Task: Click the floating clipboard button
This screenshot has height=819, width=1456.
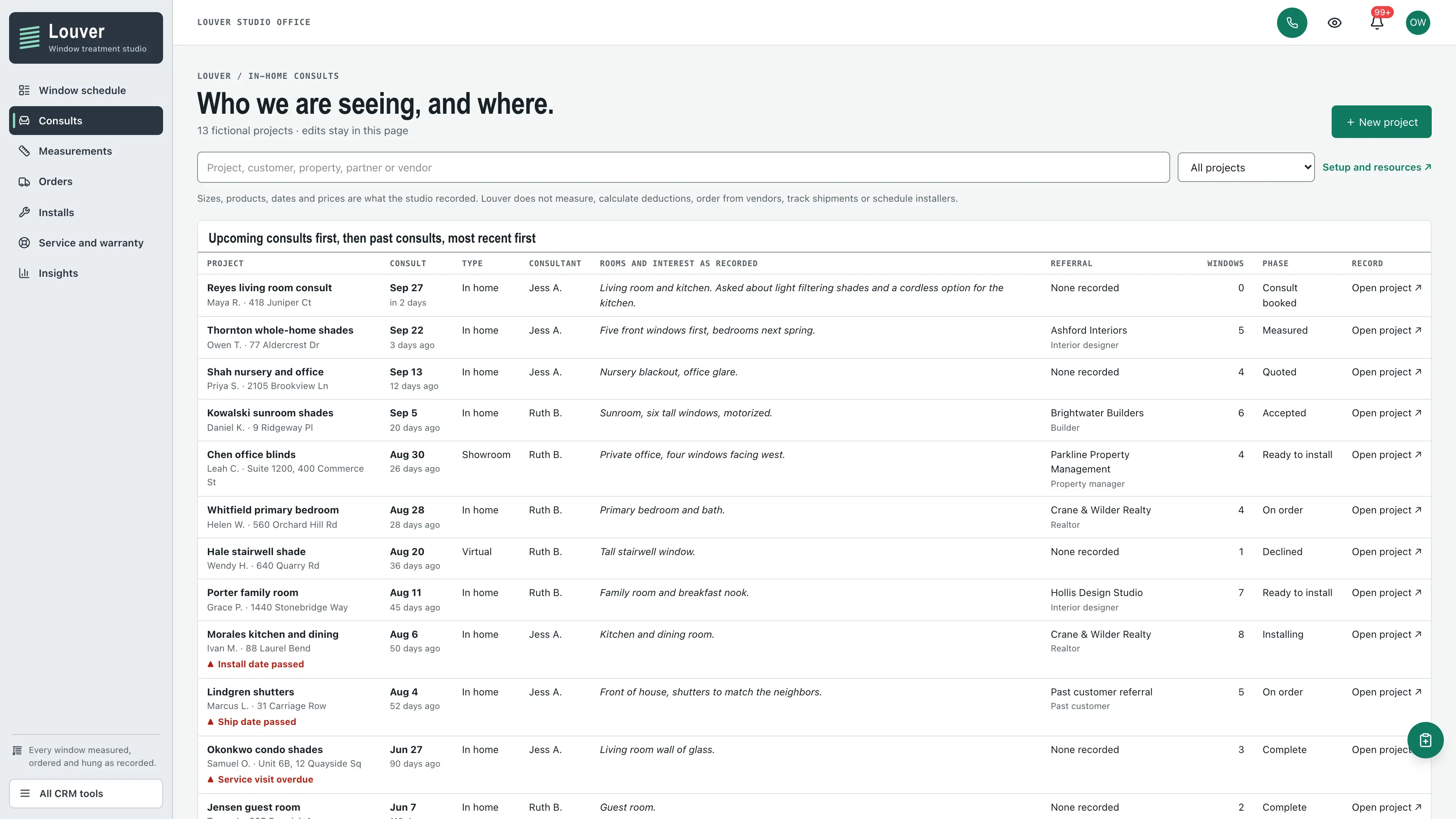Action: point(1425,740)
